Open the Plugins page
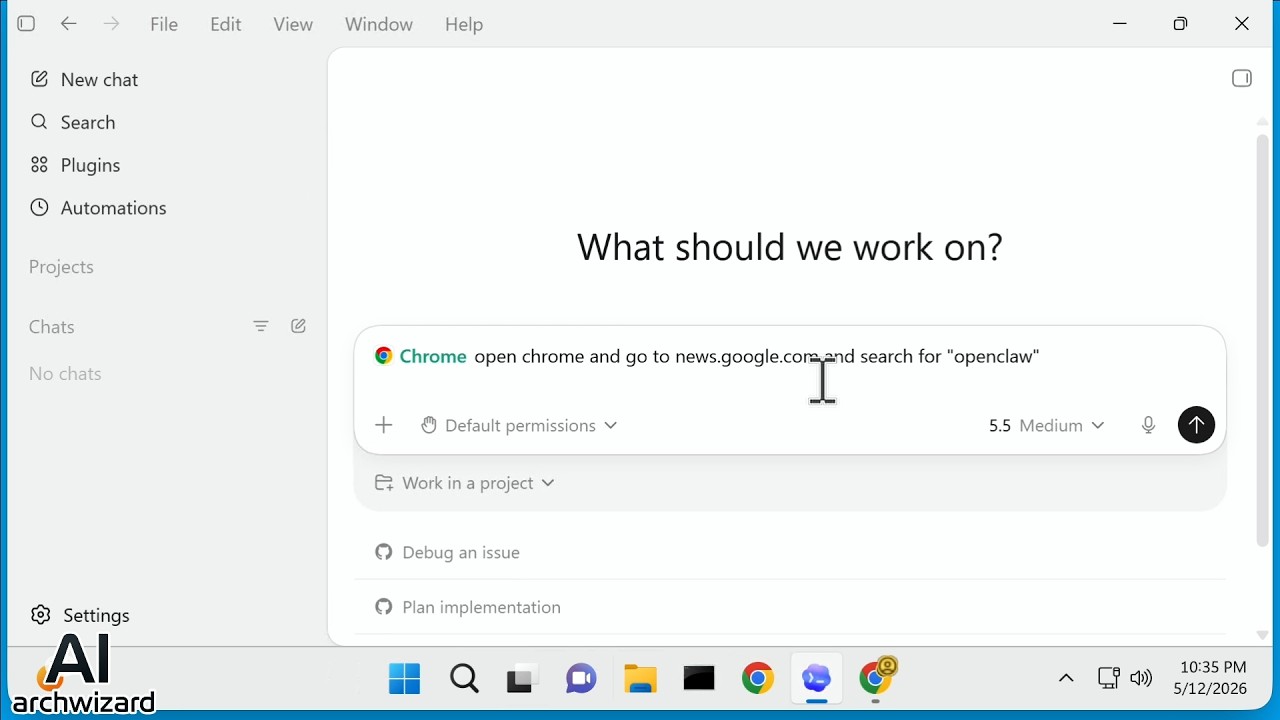1280x720 pixels. tap(75, 165)
